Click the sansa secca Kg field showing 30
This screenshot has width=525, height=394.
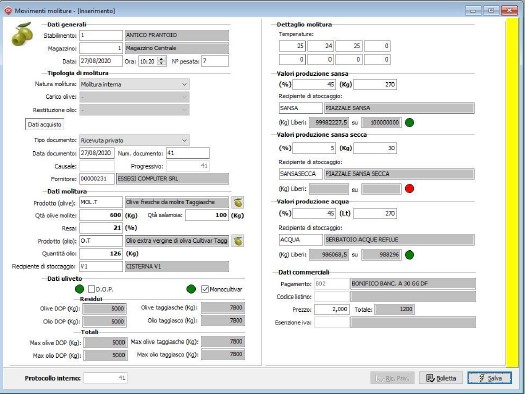[375, 148]
